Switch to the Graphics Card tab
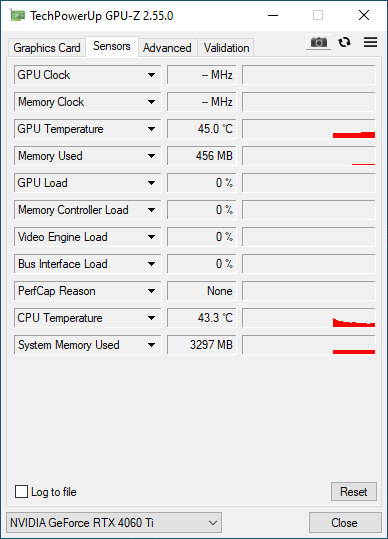Screen dimensions: 388x539 point(47,47)
